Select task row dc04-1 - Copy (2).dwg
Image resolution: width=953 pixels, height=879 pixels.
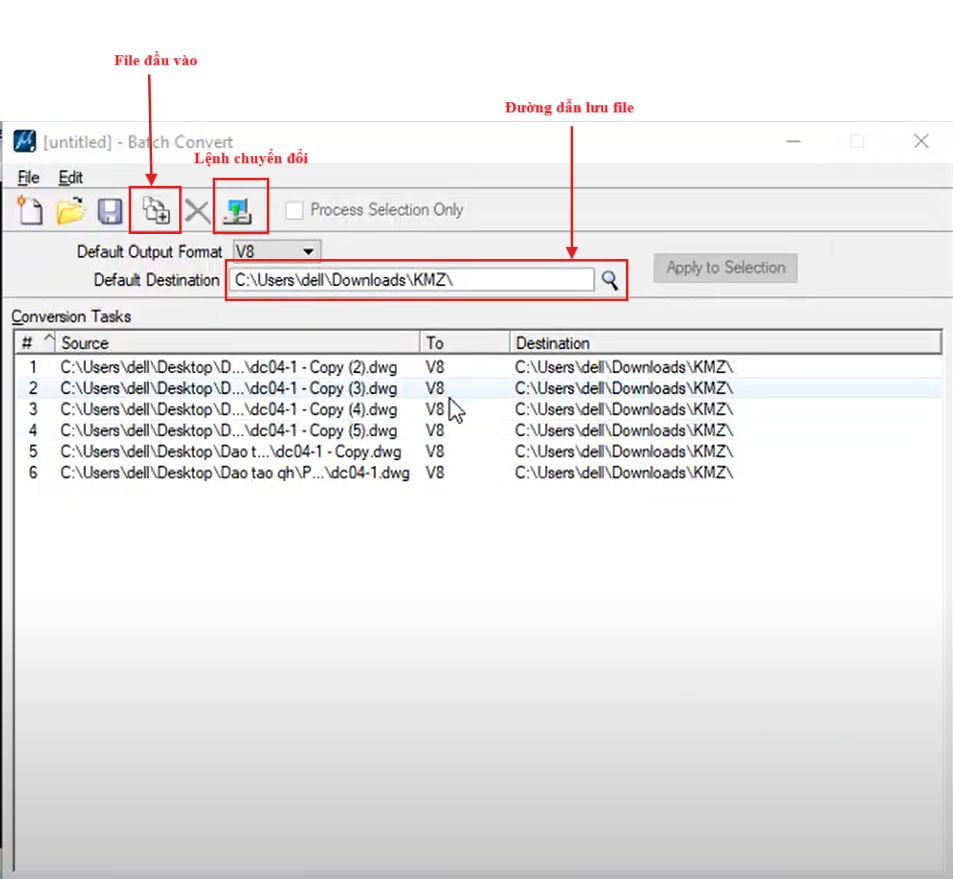click(228, 367)
